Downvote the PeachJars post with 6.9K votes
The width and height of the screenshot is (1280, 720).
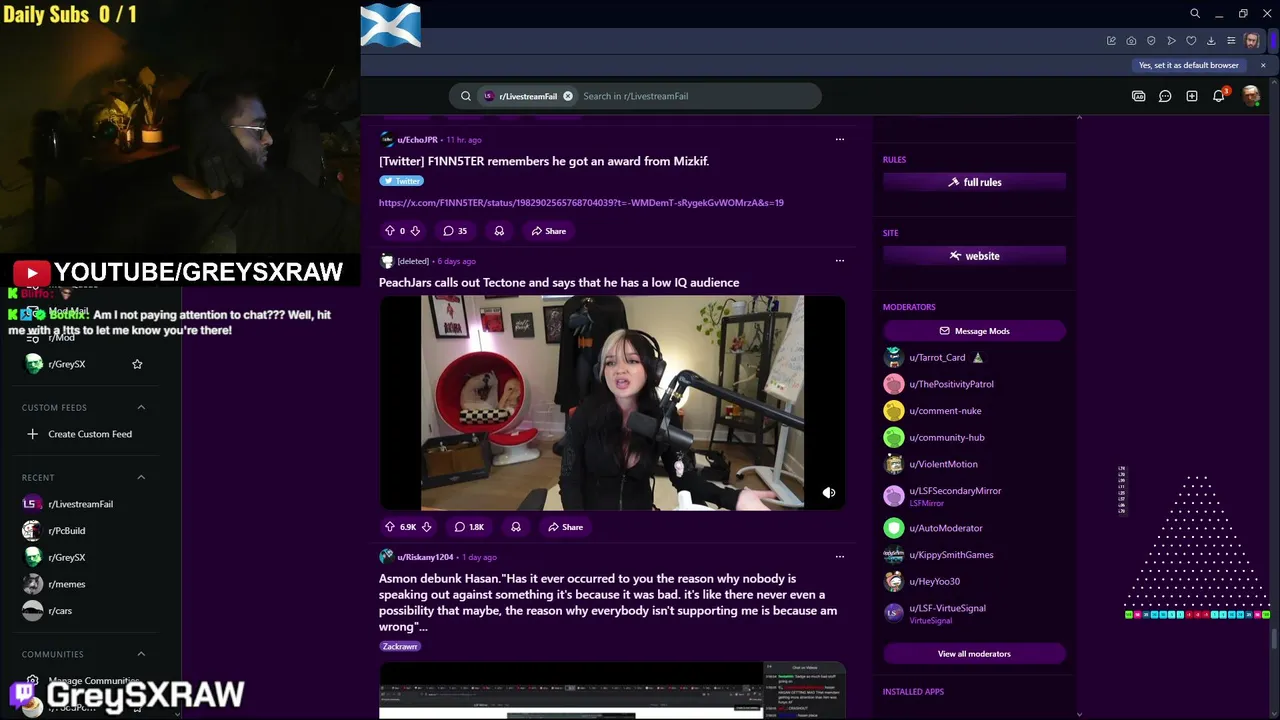pos(427,527)
